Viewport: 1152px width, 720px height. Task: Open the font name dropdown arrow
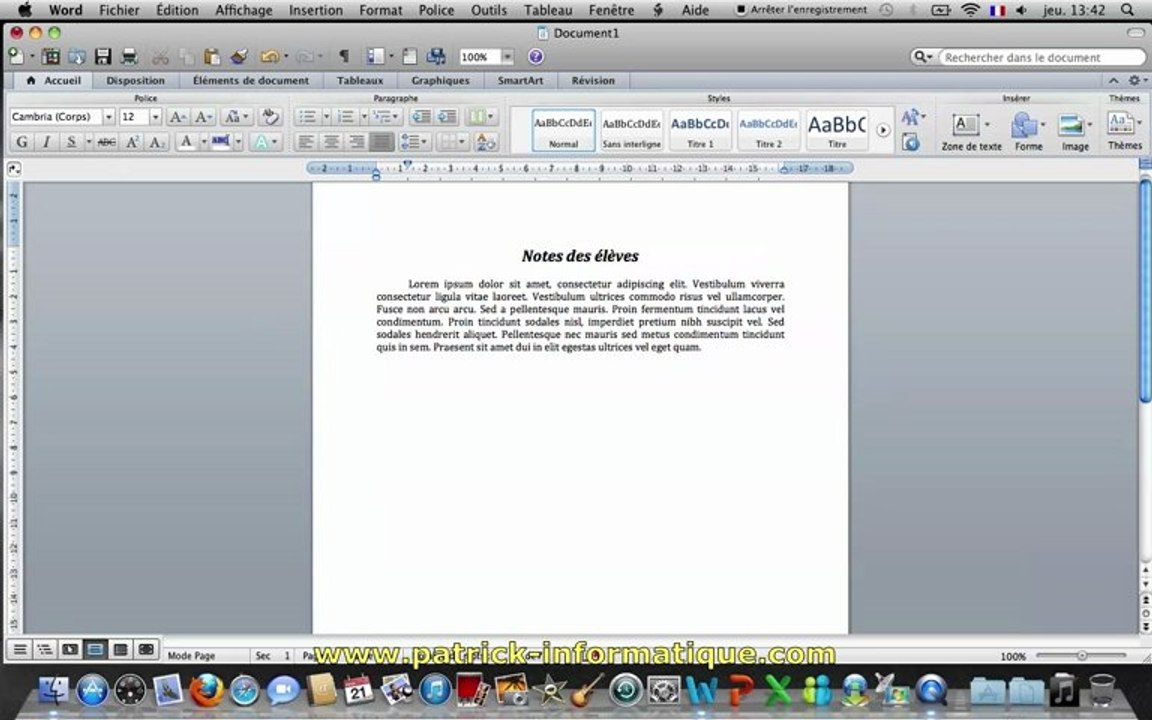[109, 117]
